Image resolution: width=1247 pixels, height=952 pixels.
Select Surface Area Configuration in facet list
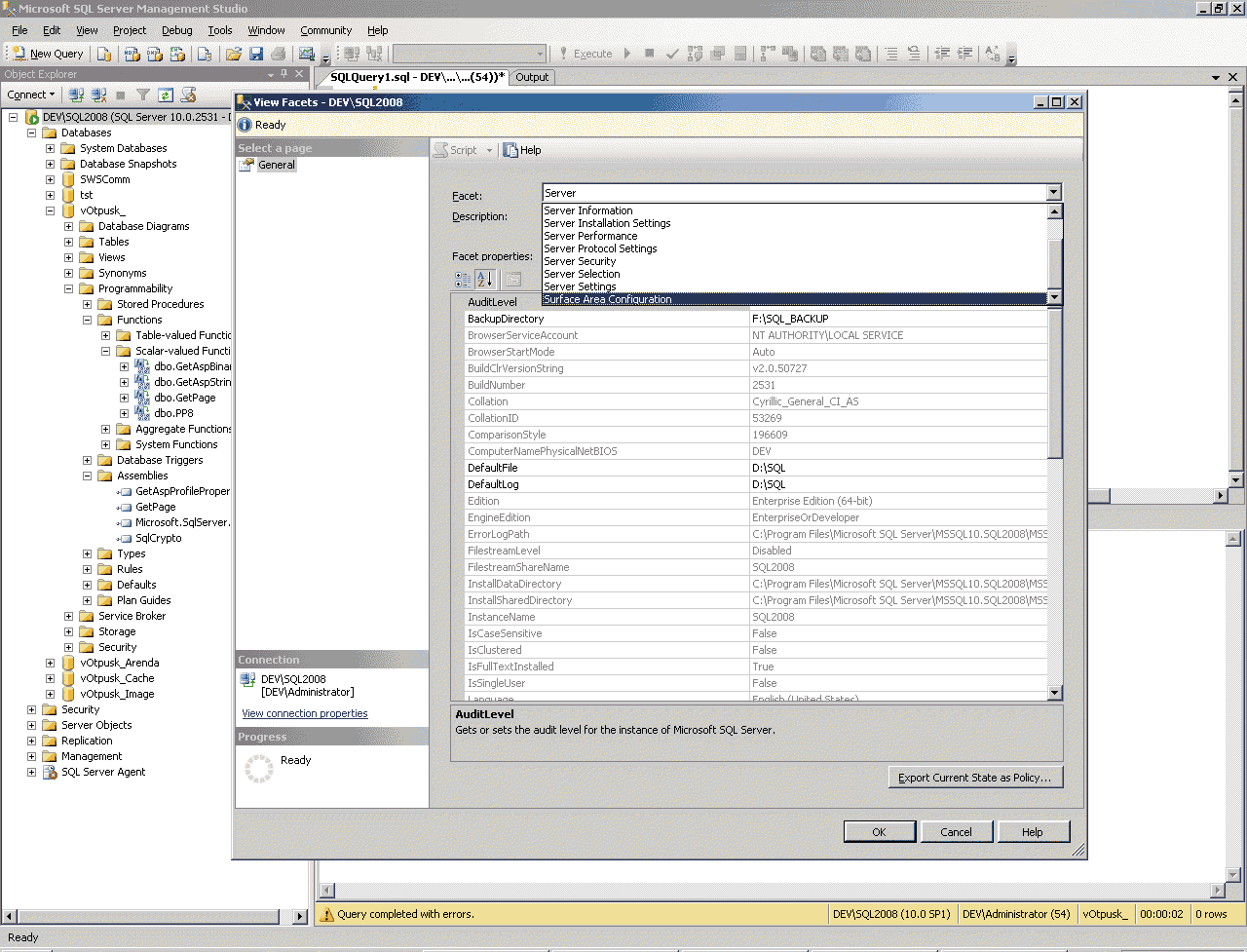pyautogui.click(x=794, y=299)
